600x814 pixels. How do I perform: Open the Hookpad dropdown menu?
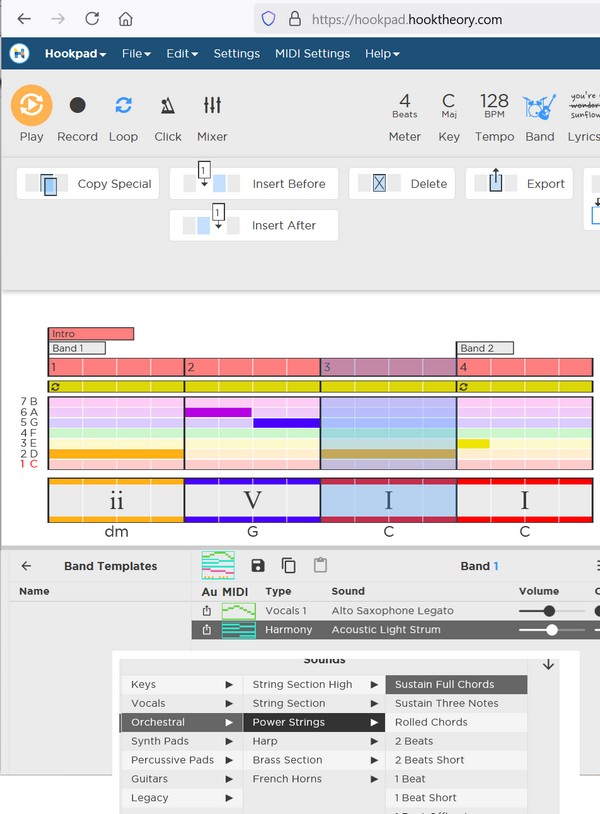pos(76,53)
